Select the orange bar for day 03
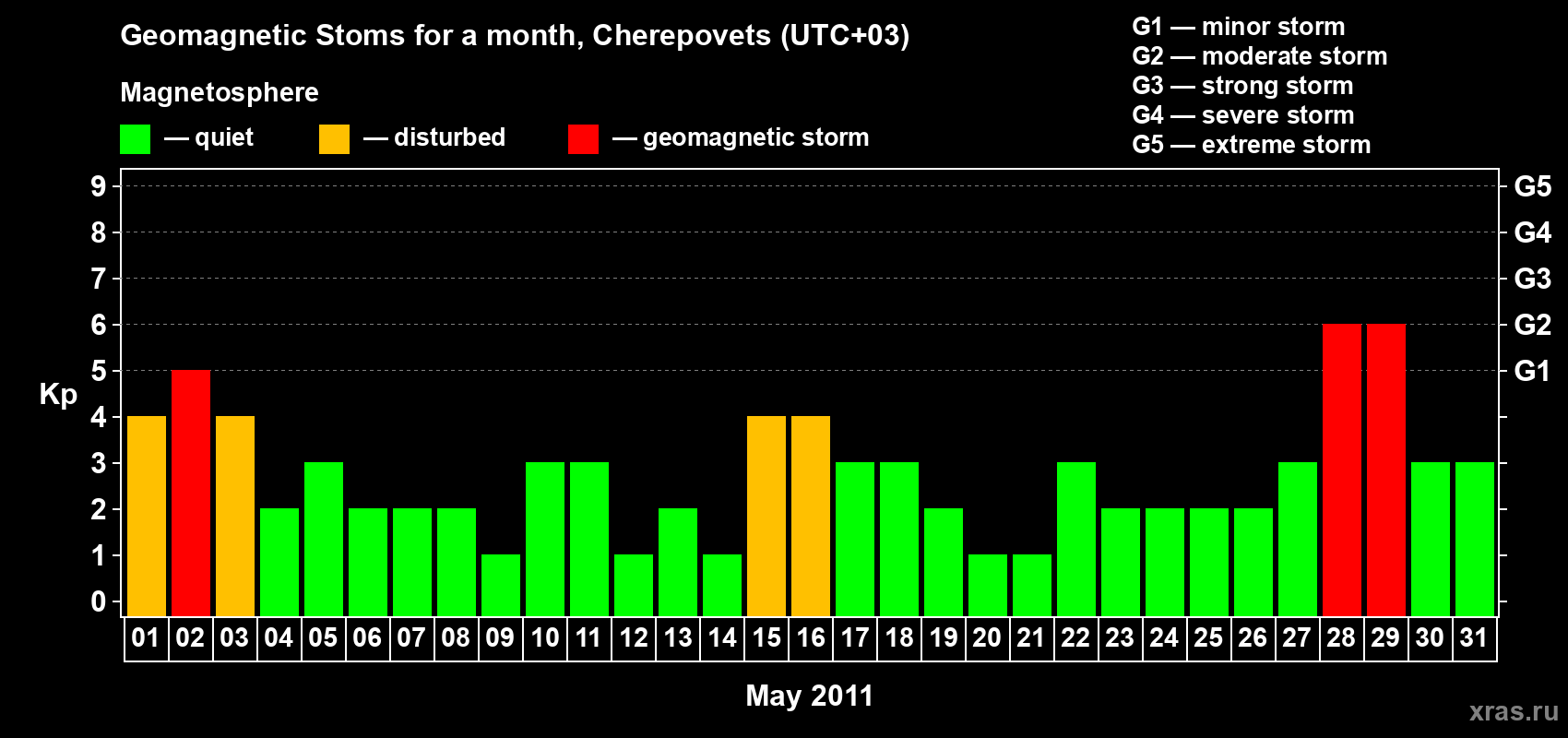1568x738 pixels. point(235,517)
